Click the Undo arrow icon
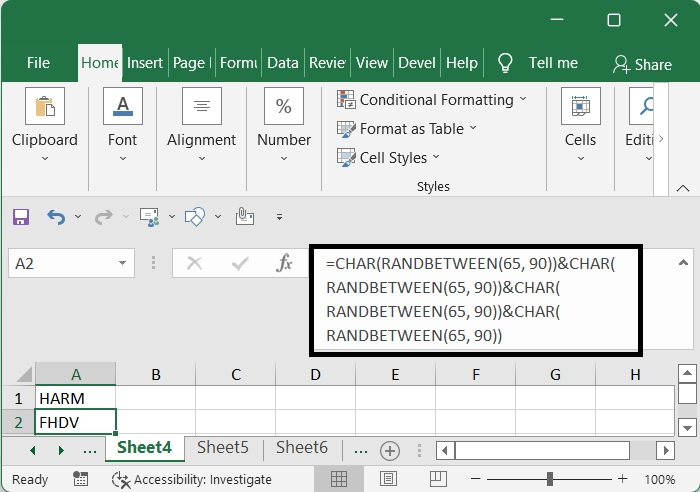Screen dimensions: 700x492 (x=56, y=216)
